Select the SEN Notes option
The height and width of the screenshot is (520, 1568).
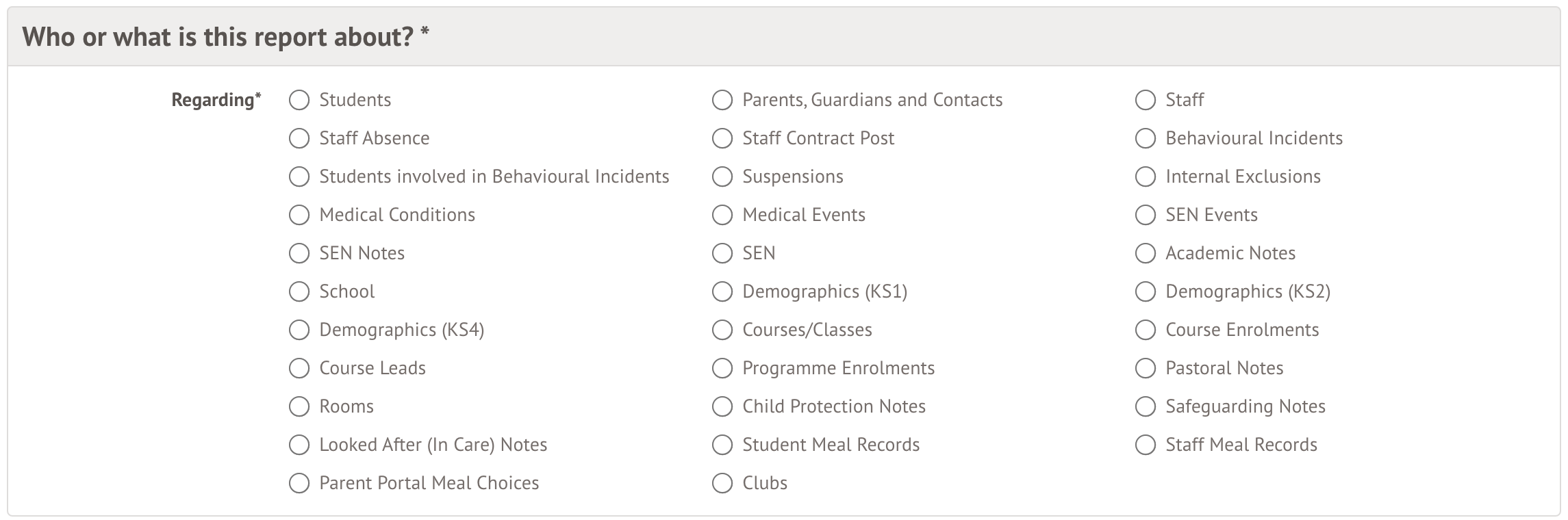(299, 254)
